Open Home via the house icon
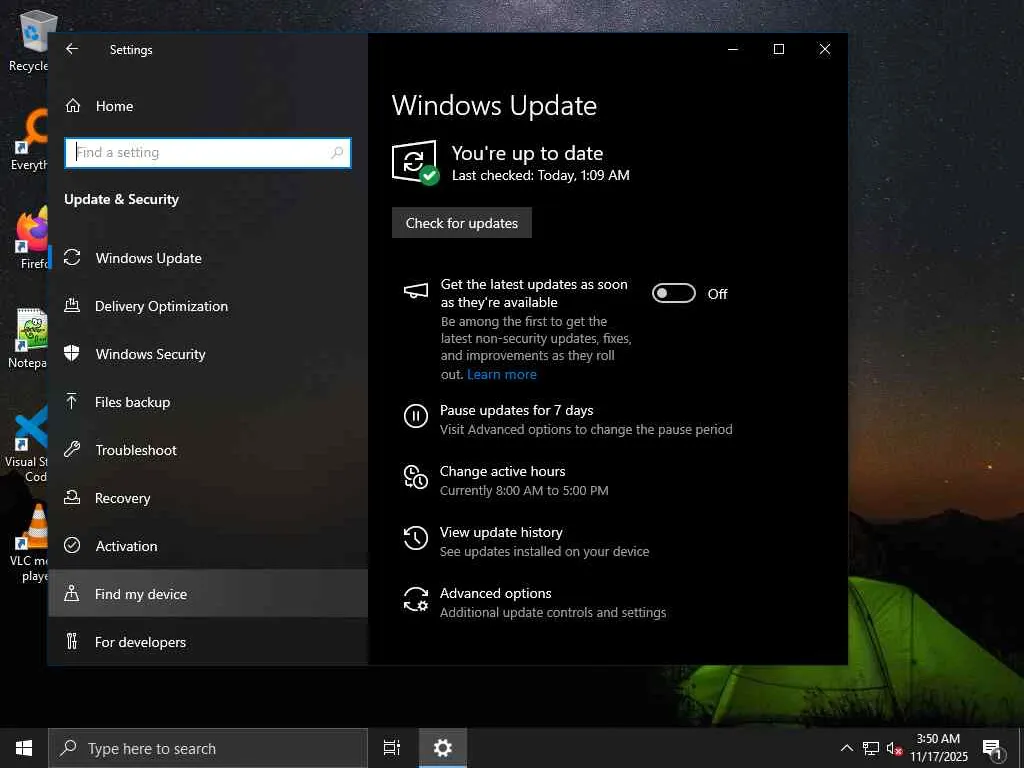The width and height of the screenshot is (1024, 768). point(72,106)
